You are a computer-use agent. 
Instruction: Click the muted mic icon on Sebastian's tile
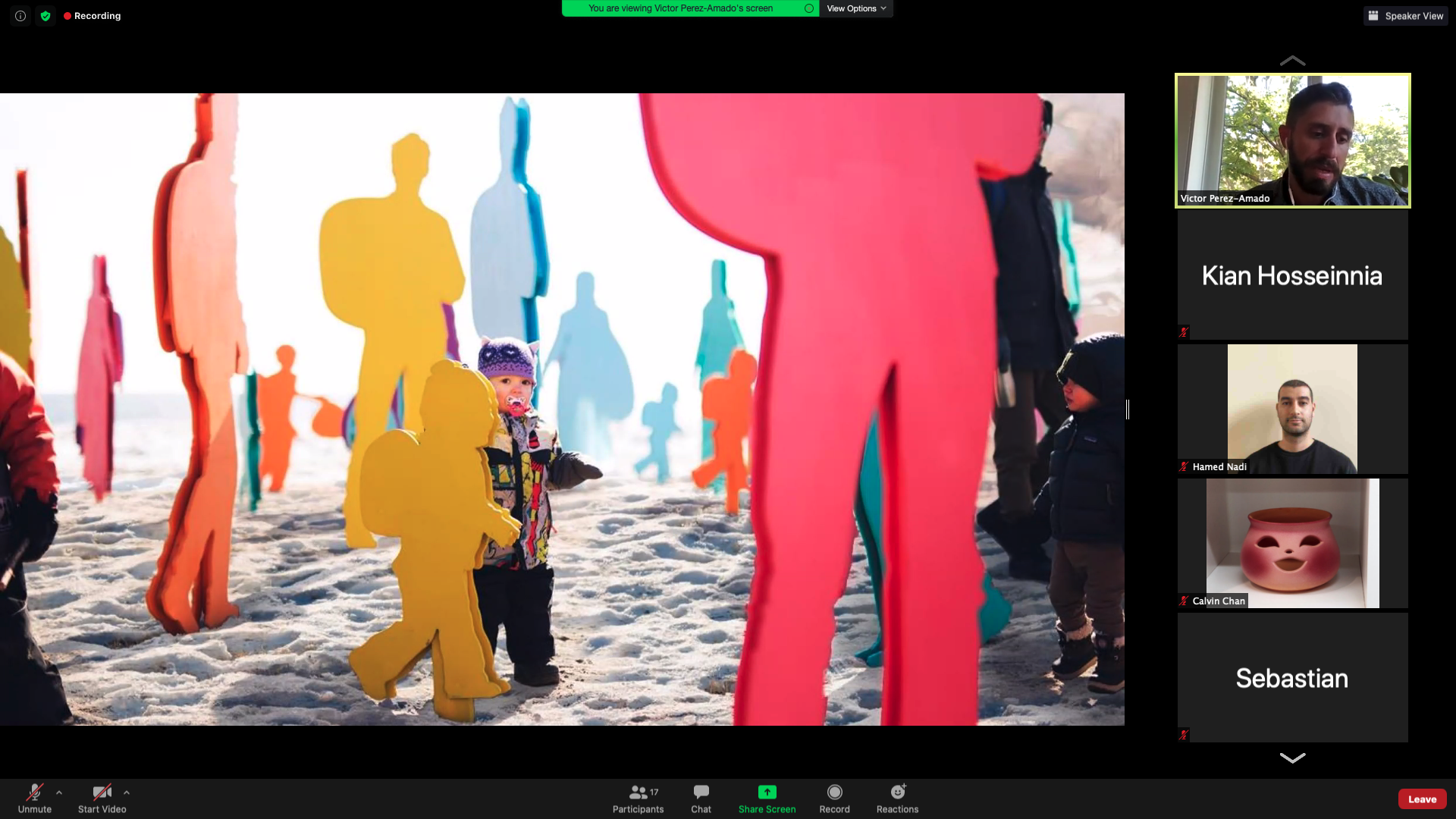pyautogui.click(x=1184, y=736)
